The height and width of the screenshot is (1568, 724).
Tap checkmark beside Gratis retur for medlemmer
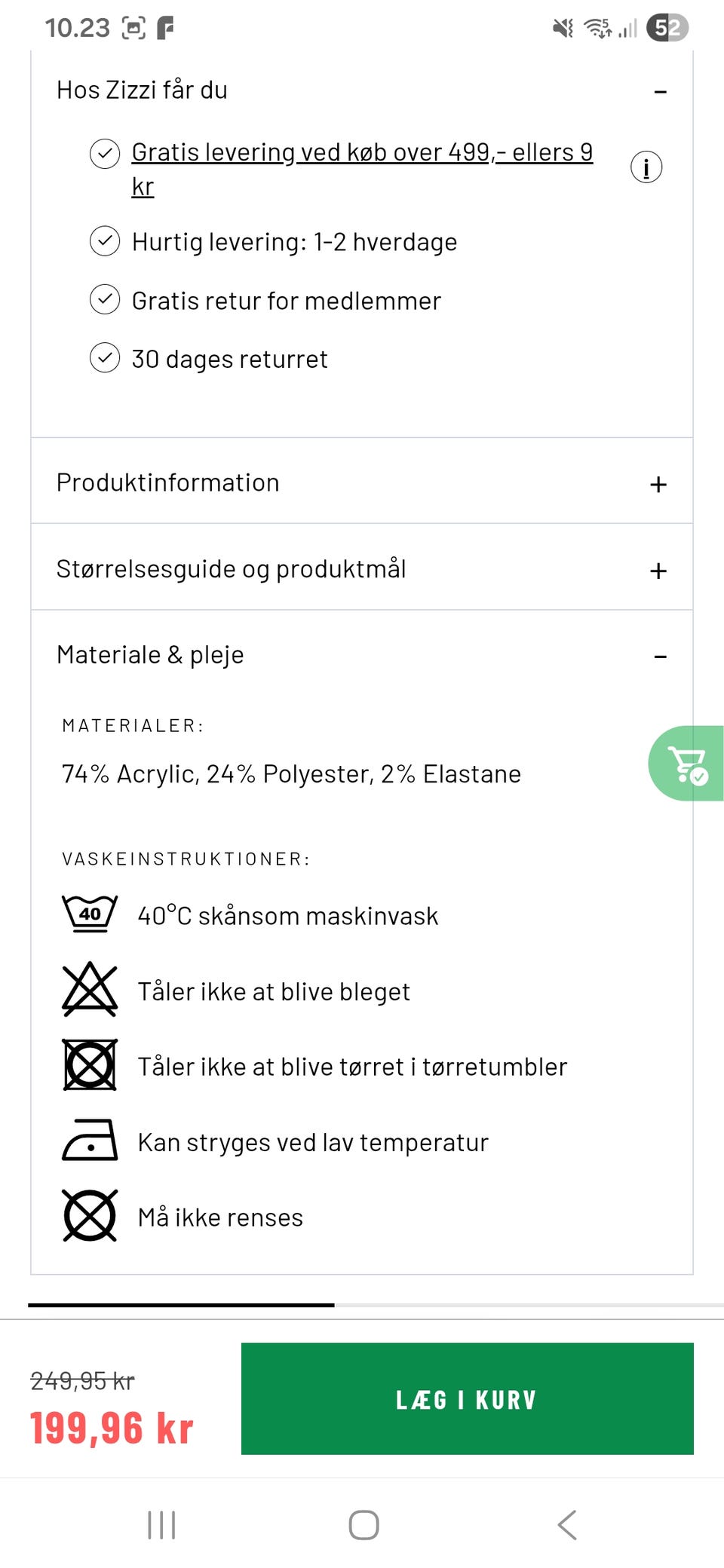pyautogui.click(x=105, y=300)
